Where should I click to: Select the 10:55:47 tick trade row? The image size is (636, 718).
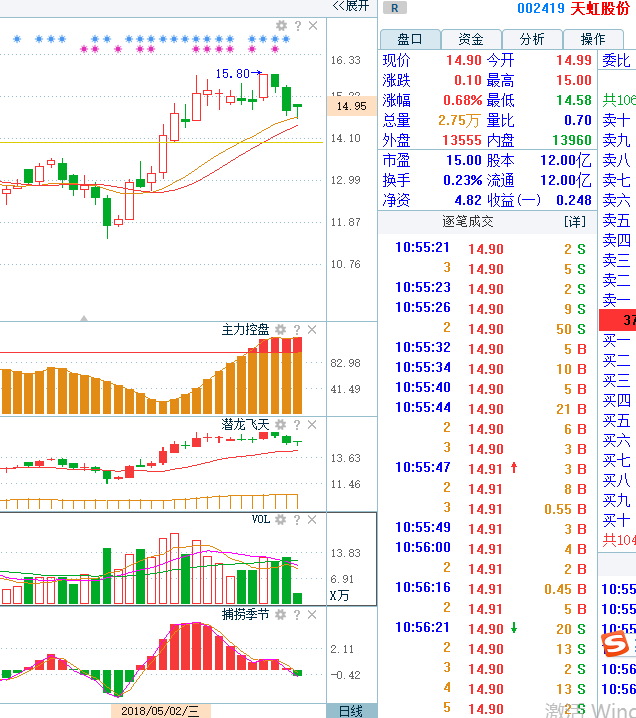click(x=490, y=468)
